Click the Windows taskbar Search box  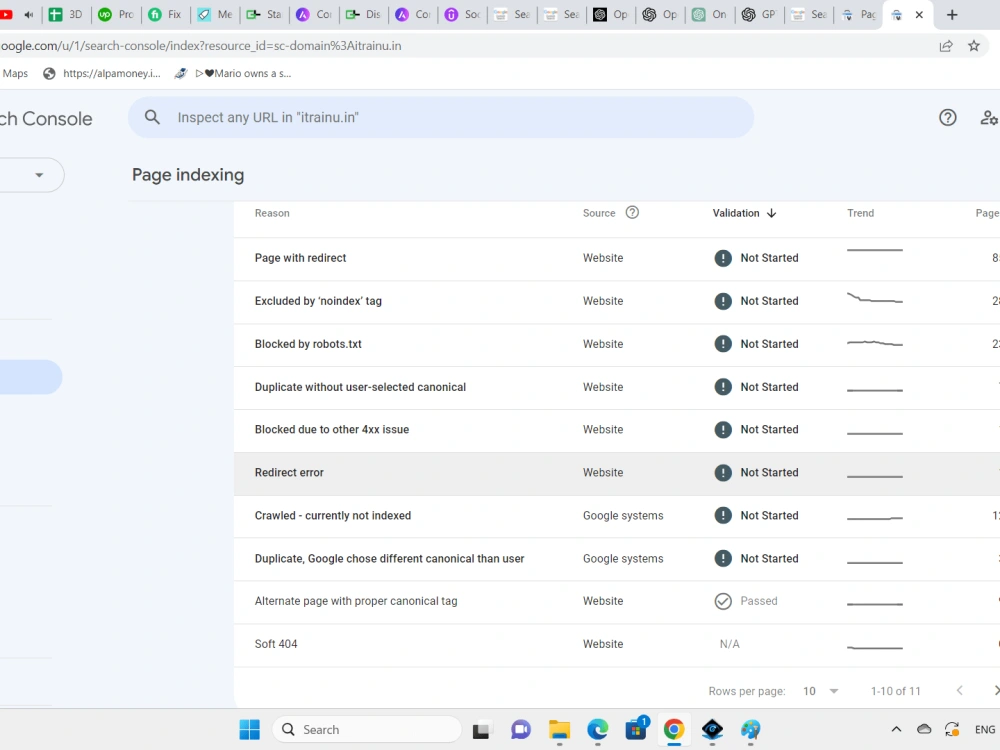pyautogui.click(x=367, y=730)
